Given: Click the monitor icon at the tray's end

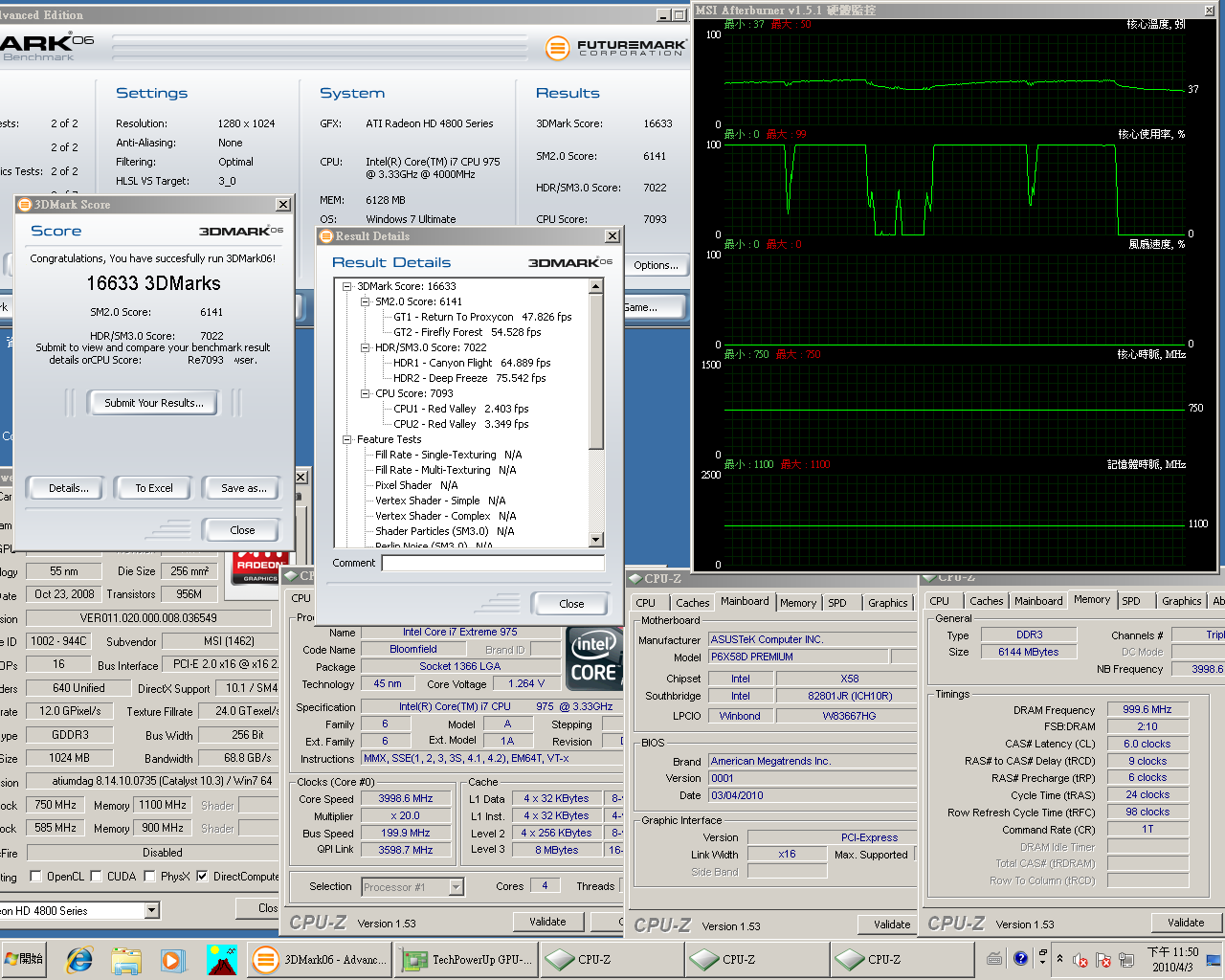Looking at the screenshot, I should point(1214,959).
